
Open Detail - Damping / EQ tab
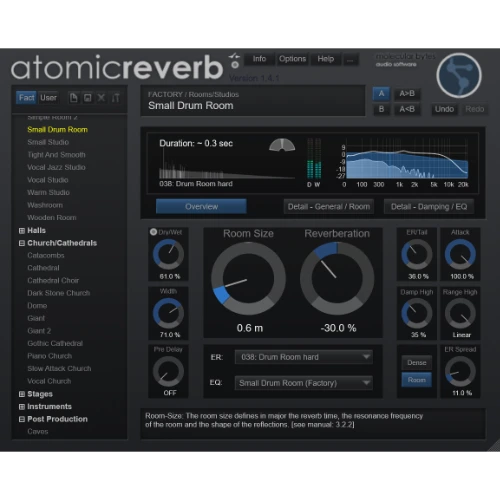[429, 207]
